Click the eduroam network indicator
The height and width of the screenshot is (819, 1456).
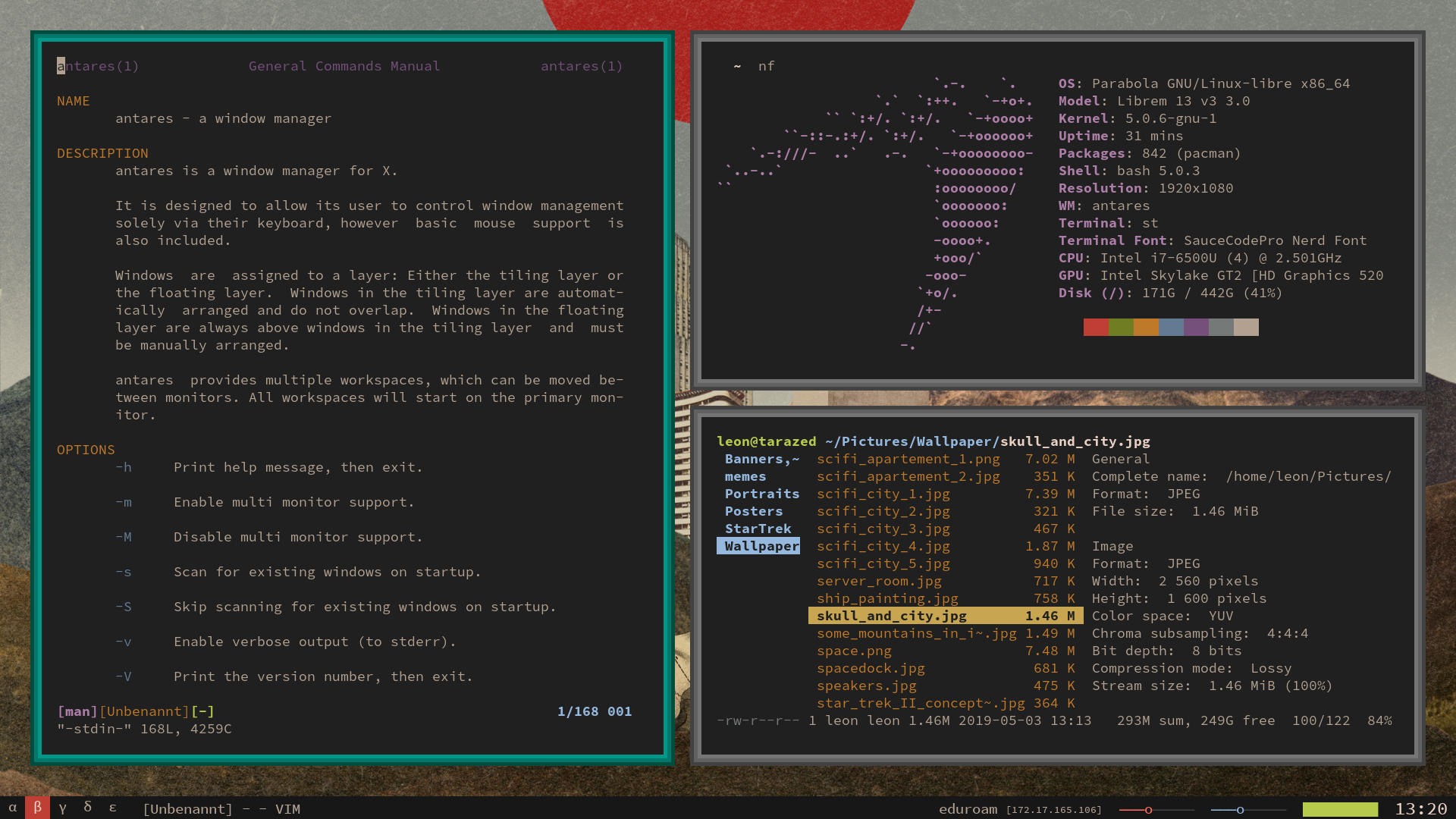(968, 809)
